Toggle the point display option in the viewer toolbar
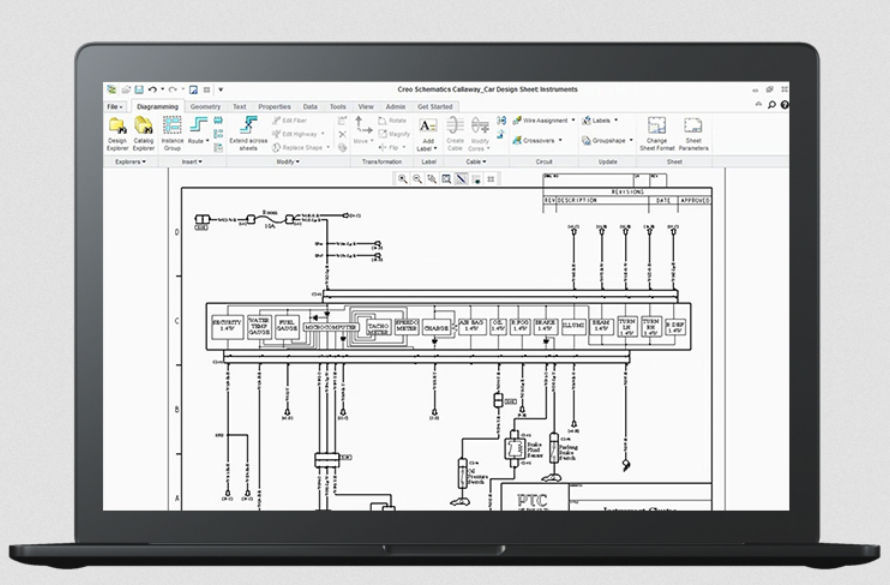The height and width of the screenshot is (585, 890). pyautogui.click(x=477, y=180)
